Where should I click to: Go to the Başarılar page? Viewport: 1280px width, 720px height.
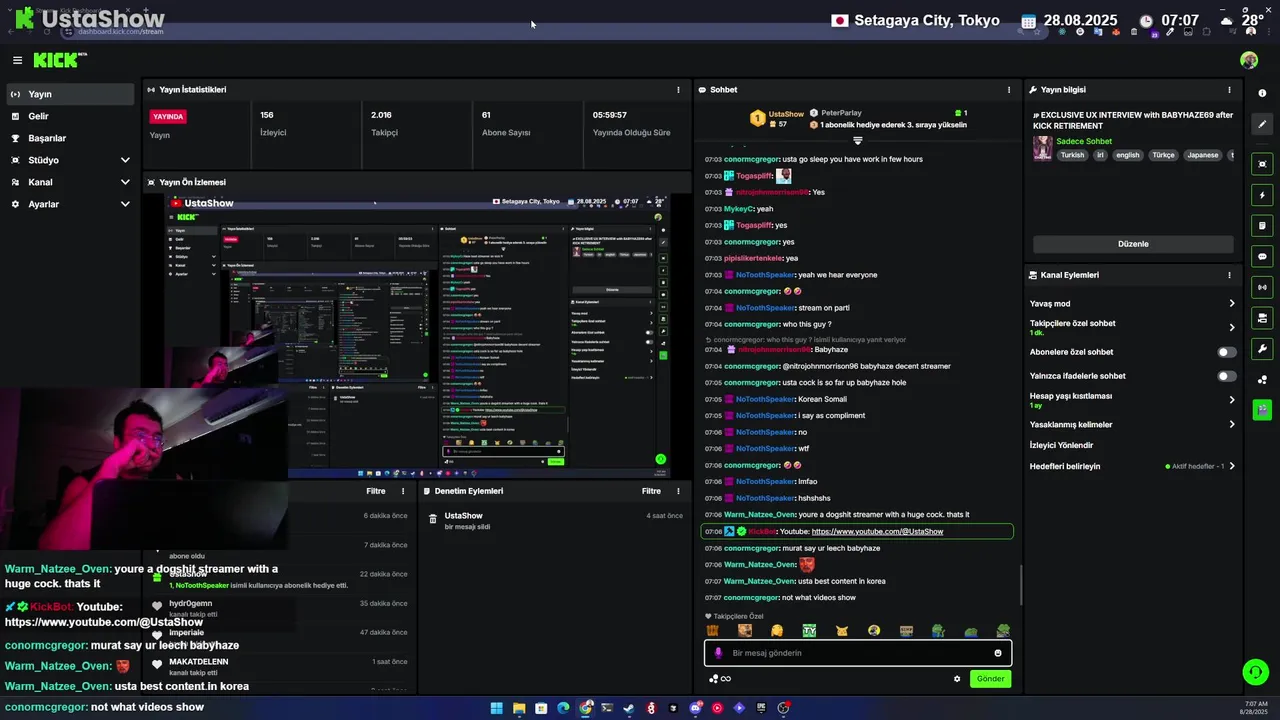[x=70, y=138]
